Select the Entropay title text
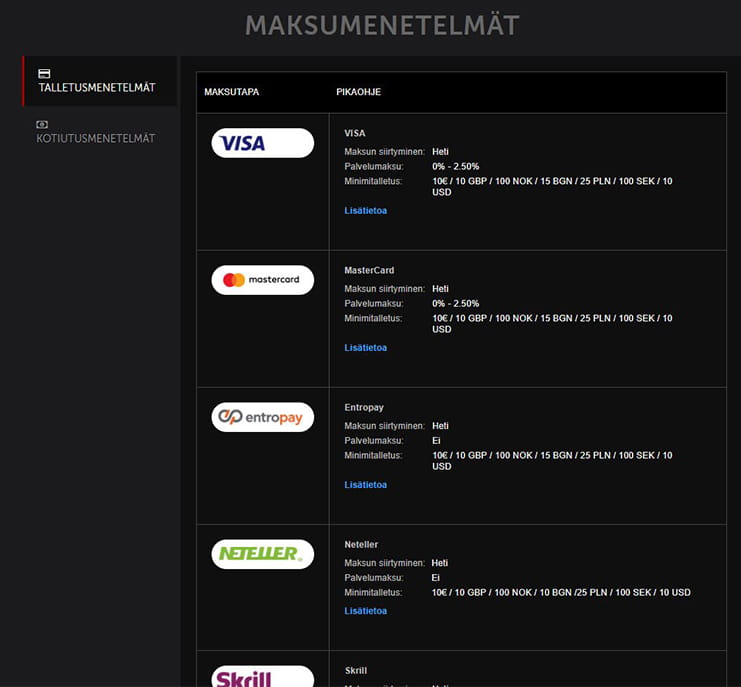The width and height of the screenshot is (741, 687). tap(364, 407)
